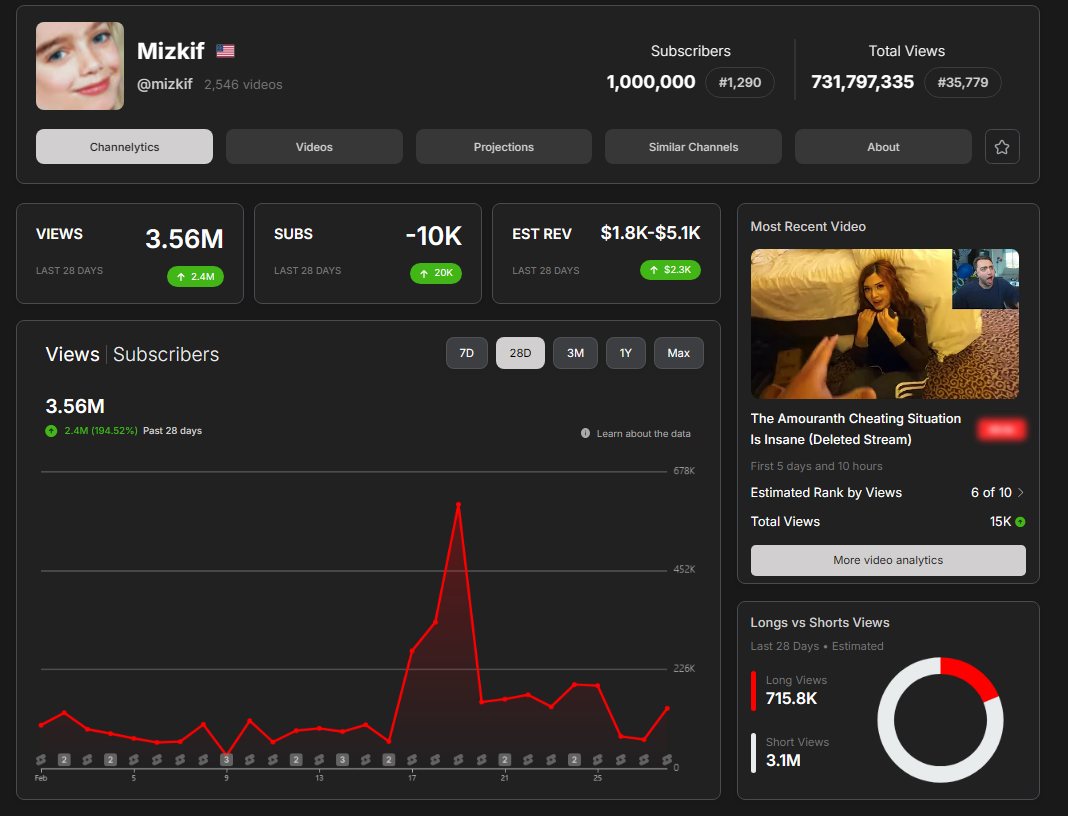Click First 5 days and 10 hours text
Viewport: 1068px width, 816px height.
click(x=816, y=466)
